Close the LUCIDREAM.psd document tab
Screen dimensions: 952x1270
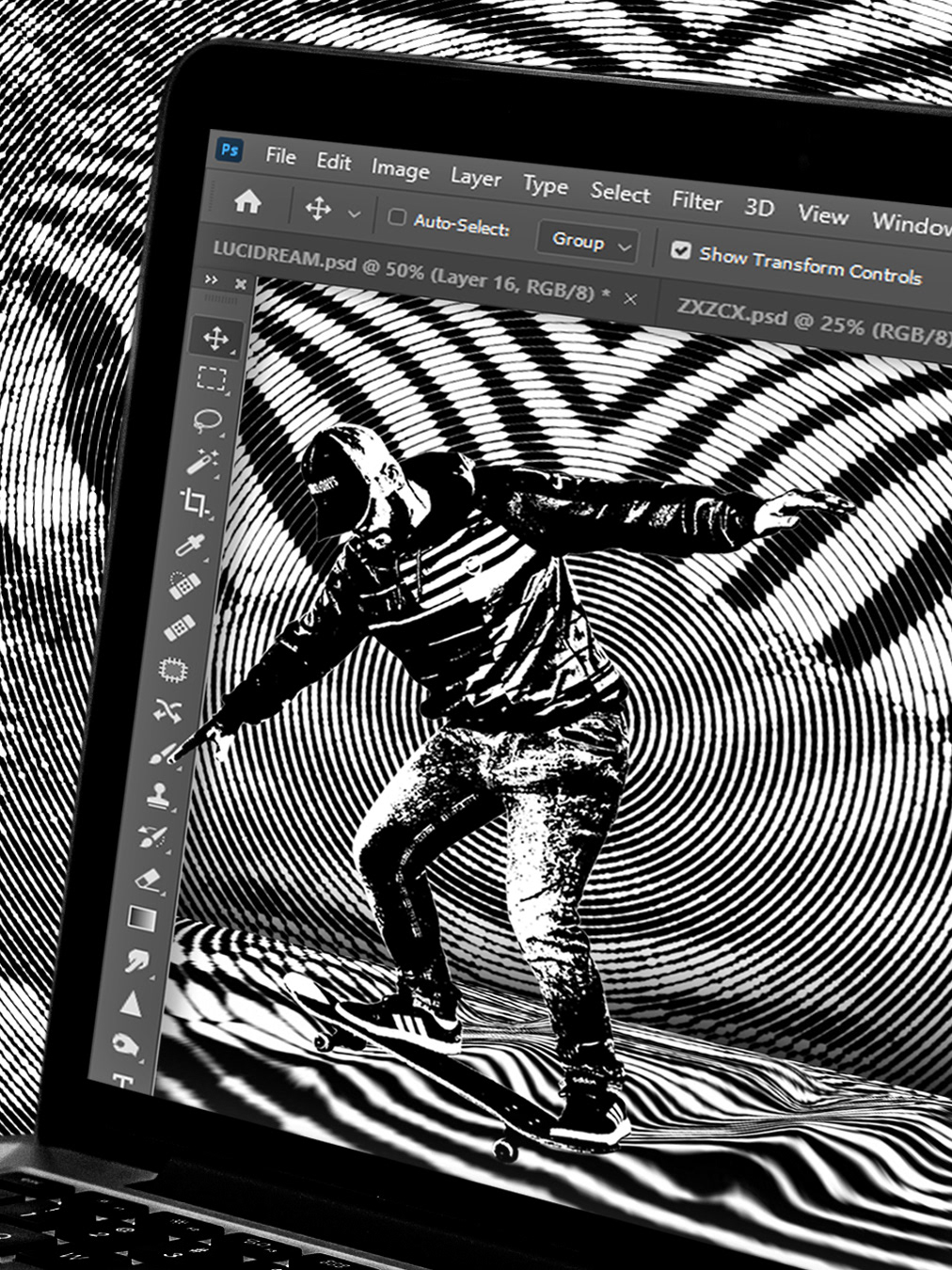coord(630,299)
